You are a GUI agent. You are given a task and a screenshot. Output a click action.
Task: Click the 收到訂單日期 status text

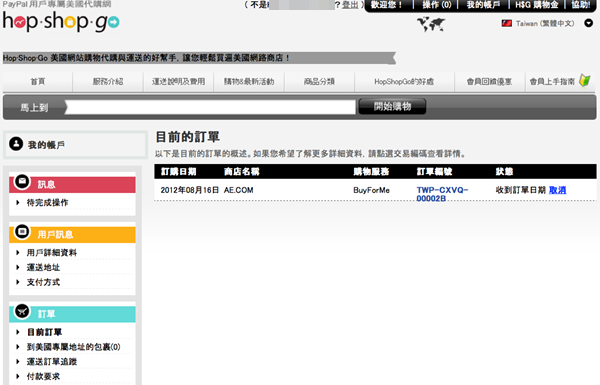point(520,190)
